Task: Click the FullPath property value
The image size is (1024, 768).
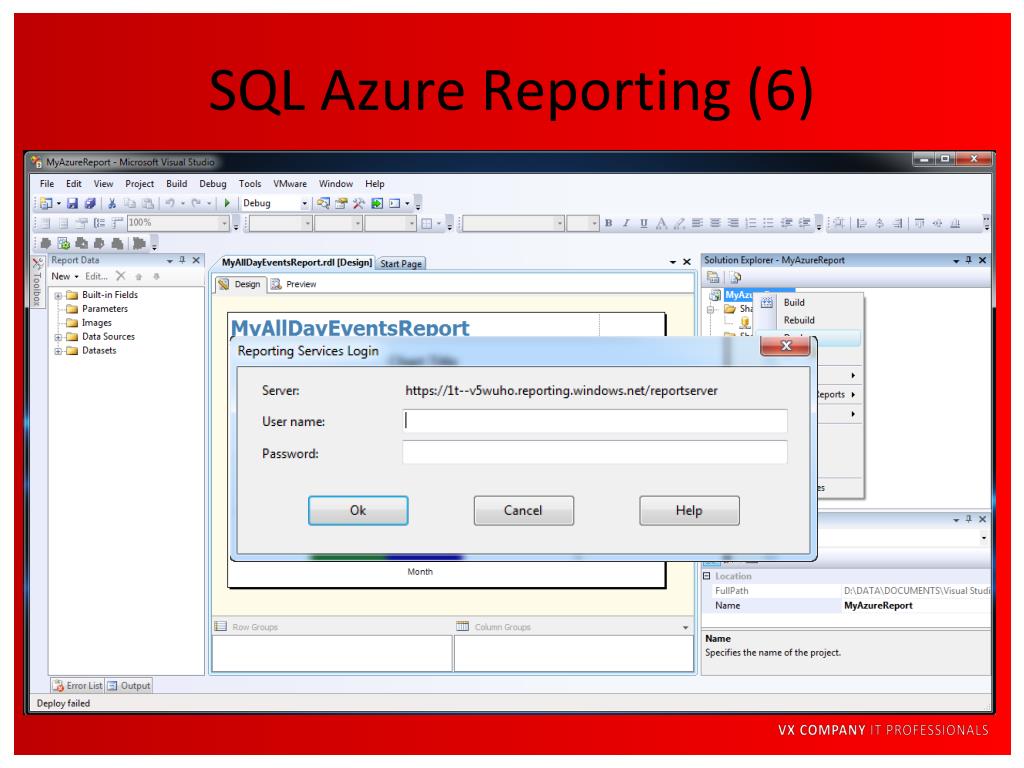Action: tap(917, 590)
